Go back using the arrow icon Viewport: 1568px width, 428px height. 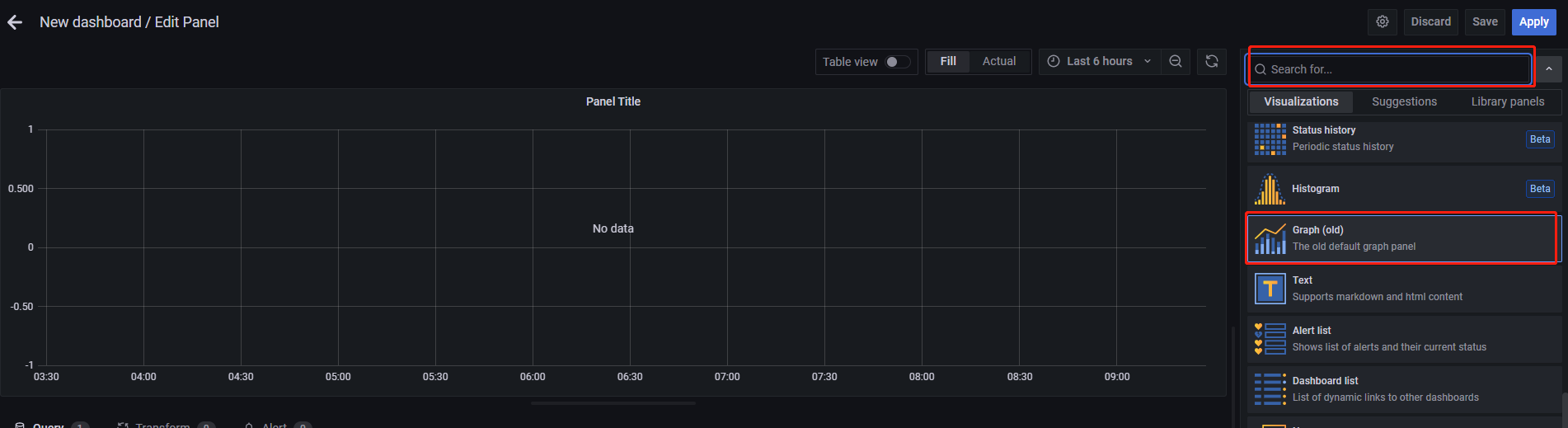click(x=15, y=22)
